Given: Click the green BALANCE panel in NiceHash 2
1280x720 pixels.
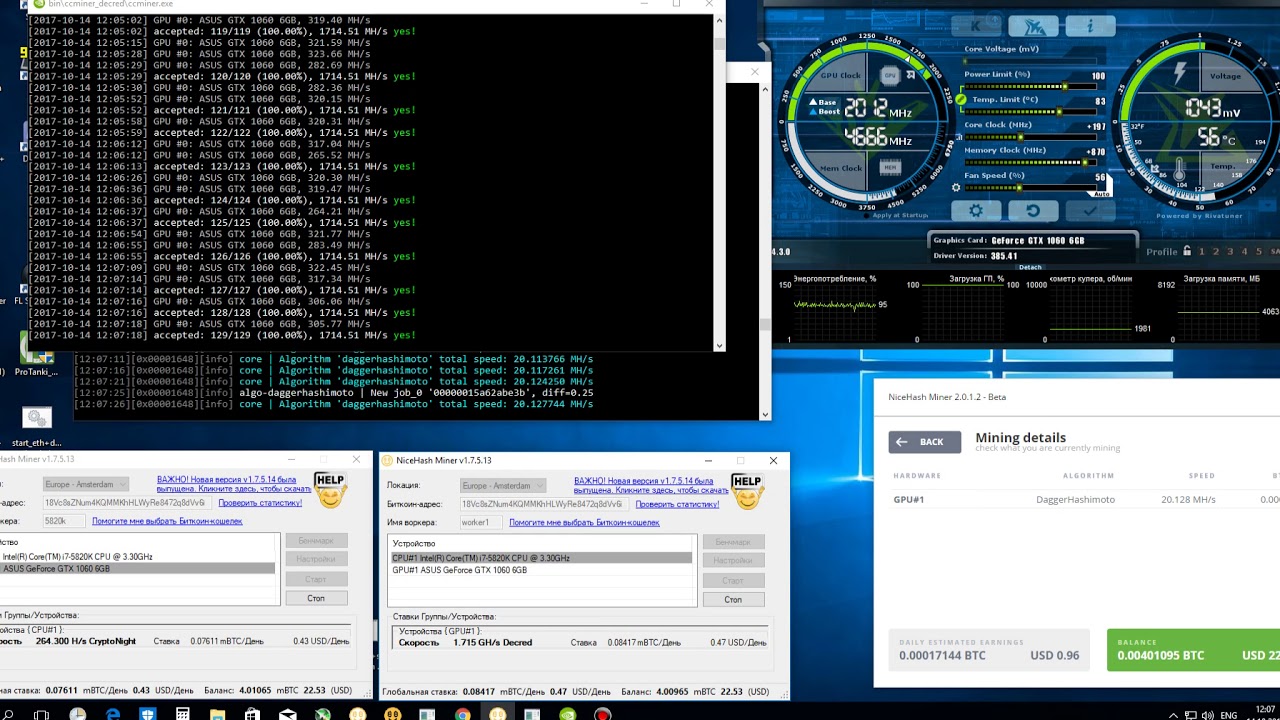Looking at the screenshot, I should pyautogui.click(x=1193, y=650).
